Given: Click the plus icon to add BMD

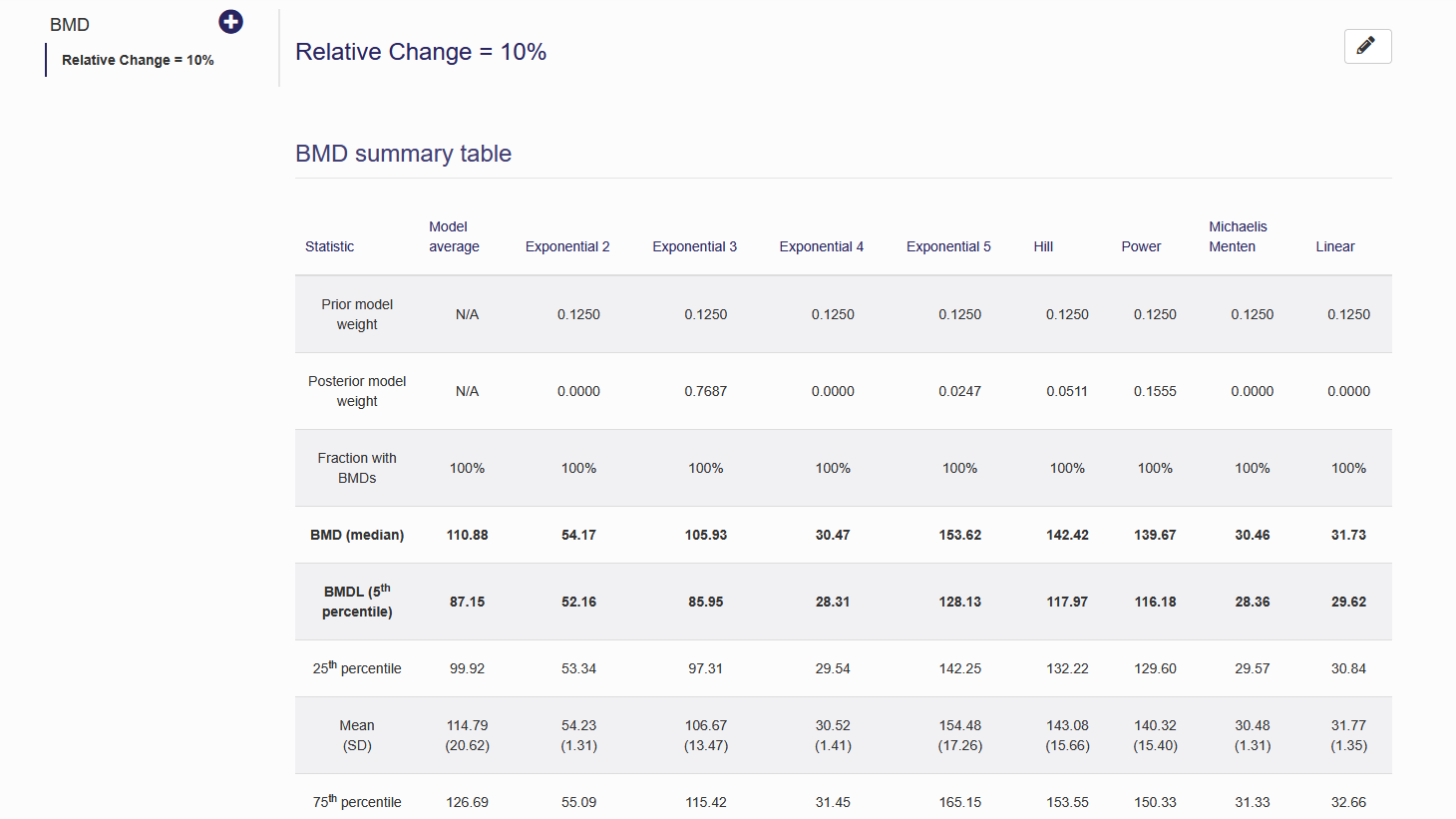Looking at the screenshot, I should [x=230, y=22].
